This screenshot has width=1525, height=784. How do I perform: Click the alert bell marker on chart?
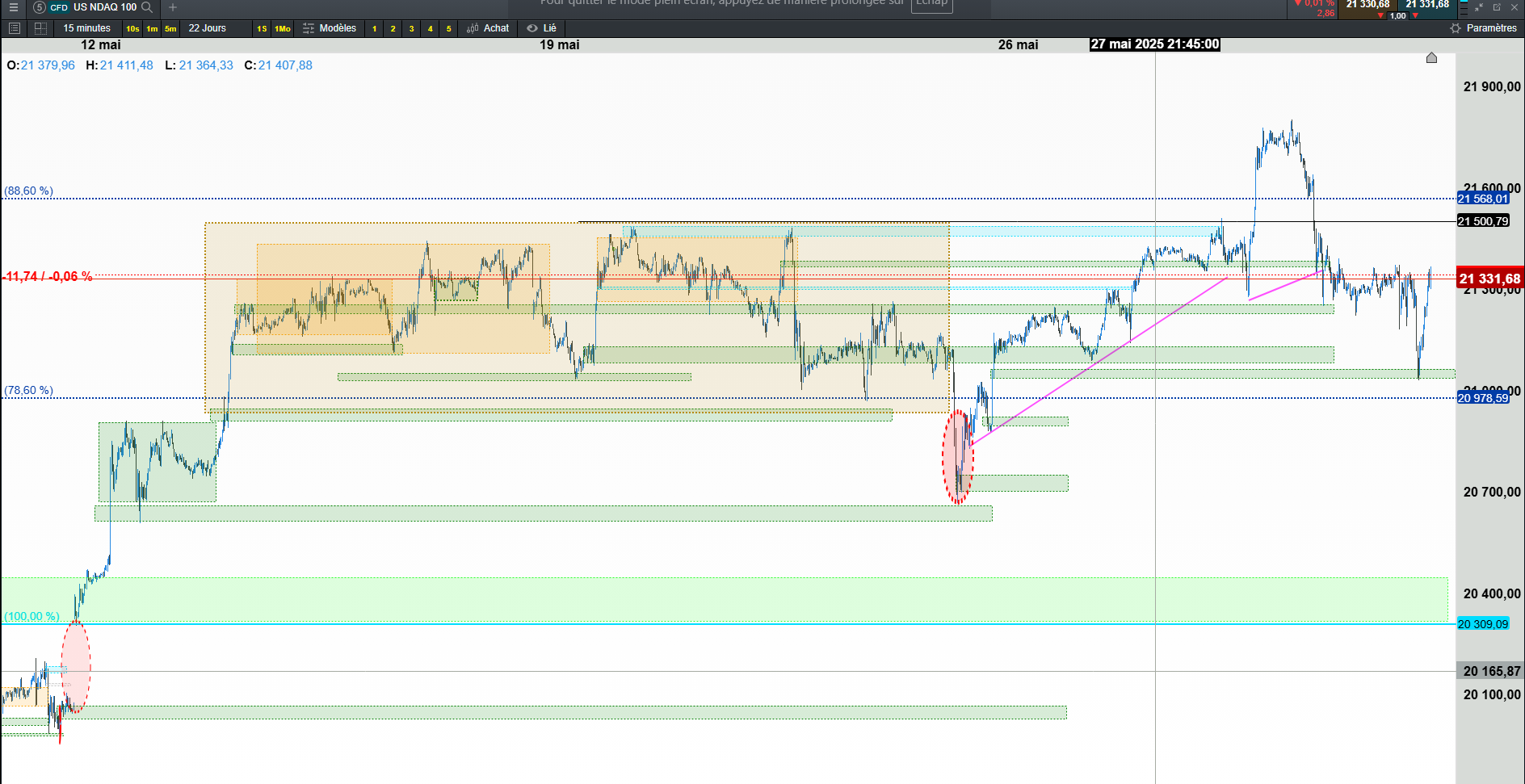coord(1431,57)
